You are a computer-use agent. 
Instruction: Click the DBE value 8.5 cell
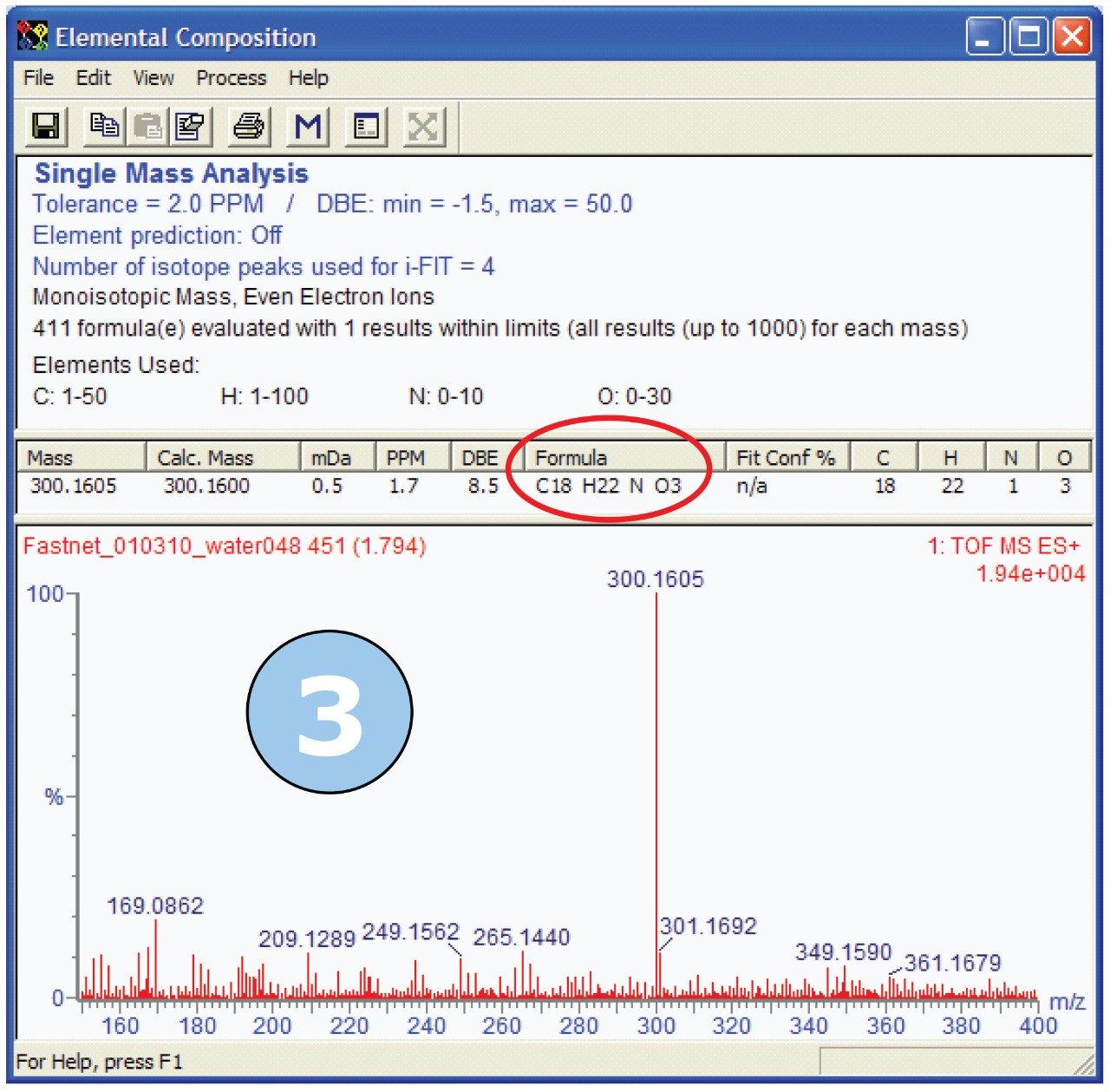pyautogui.click(x=483, y=486)
